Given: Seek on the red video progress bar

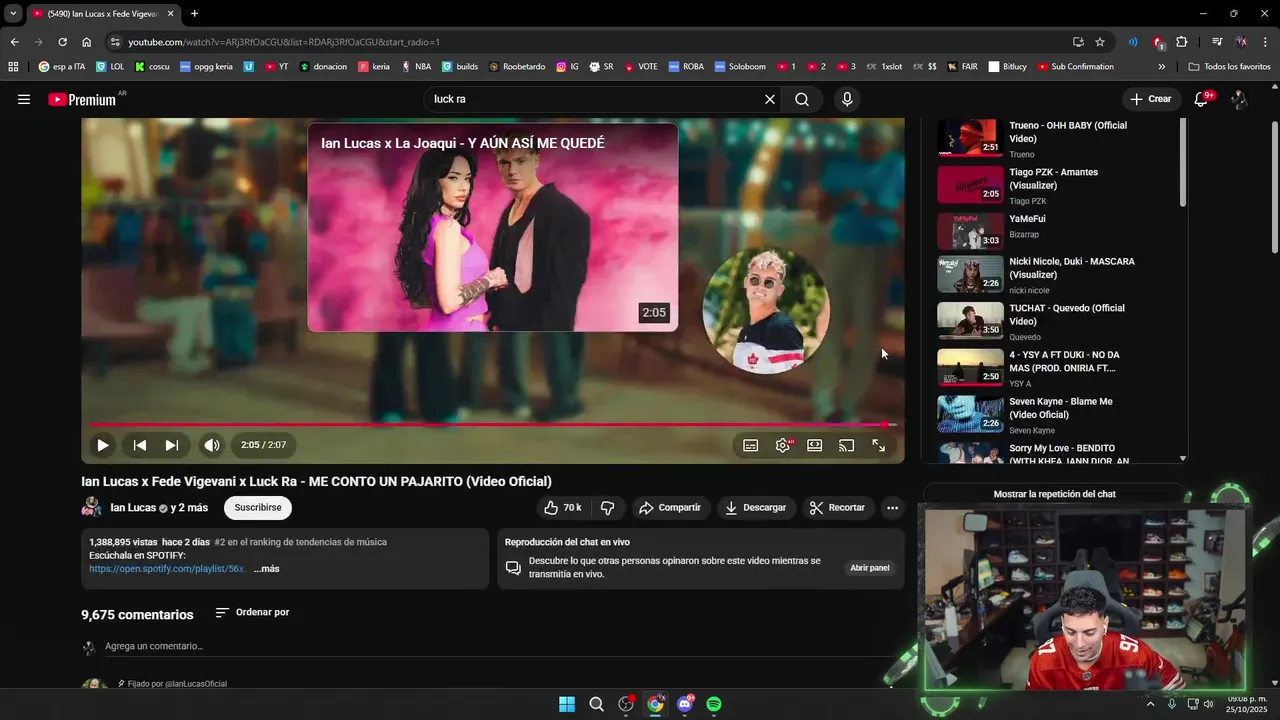Looking at the screenshot, I should (493, 425).
